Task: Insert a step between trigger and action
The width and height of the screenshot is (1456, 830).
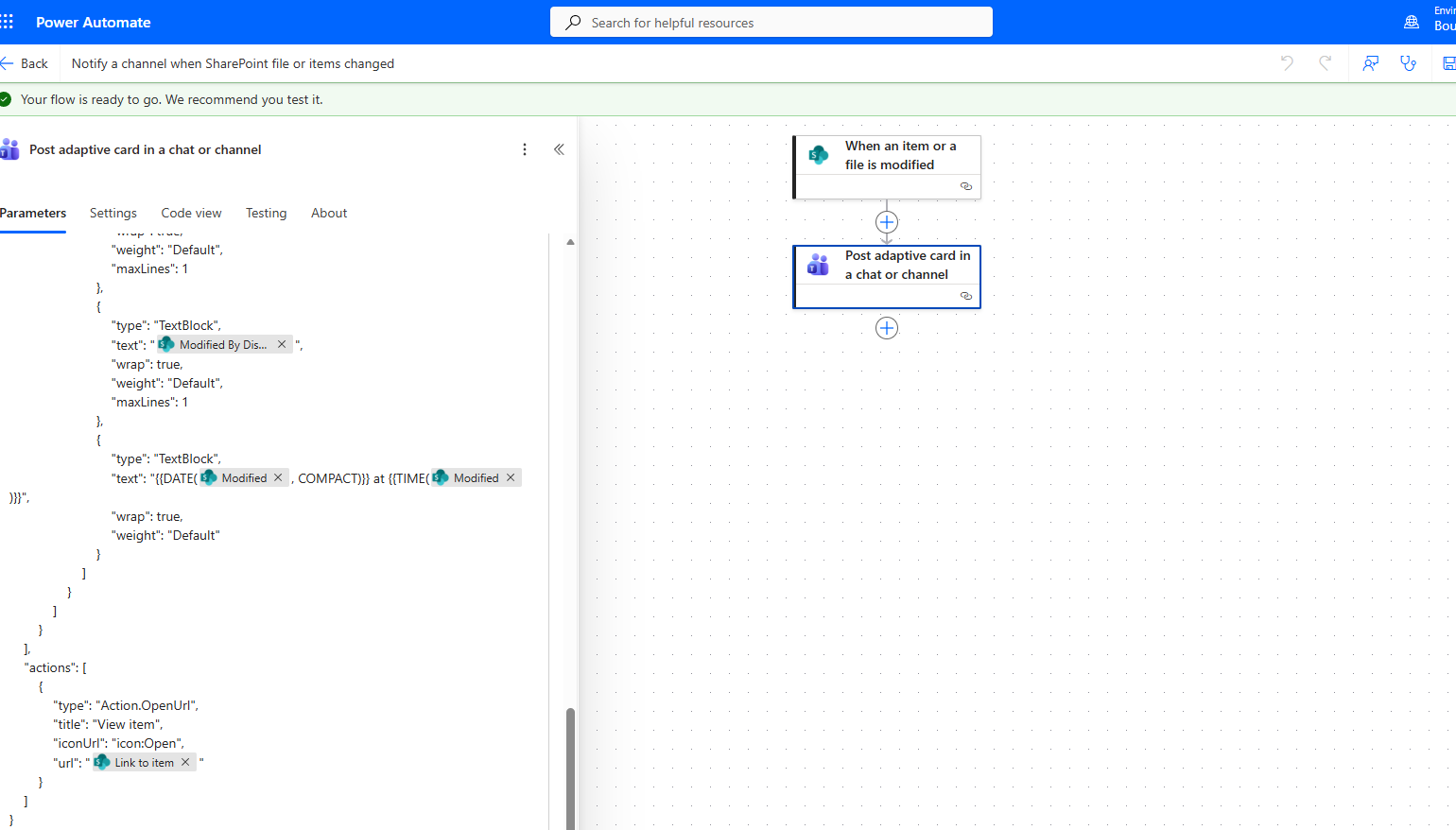Action: [887, 222]
